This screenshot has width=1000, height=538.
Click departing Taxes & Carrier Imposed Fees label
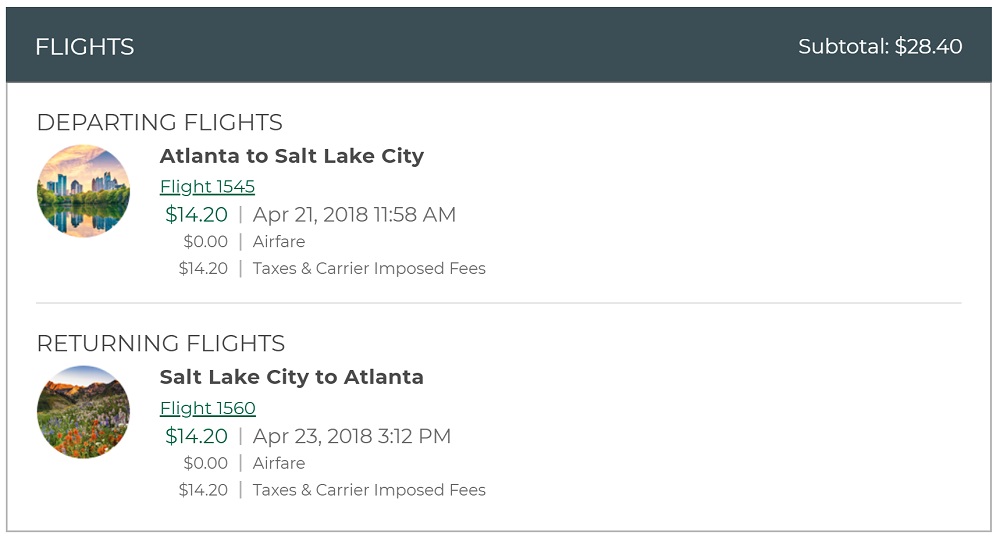[369, 268]
